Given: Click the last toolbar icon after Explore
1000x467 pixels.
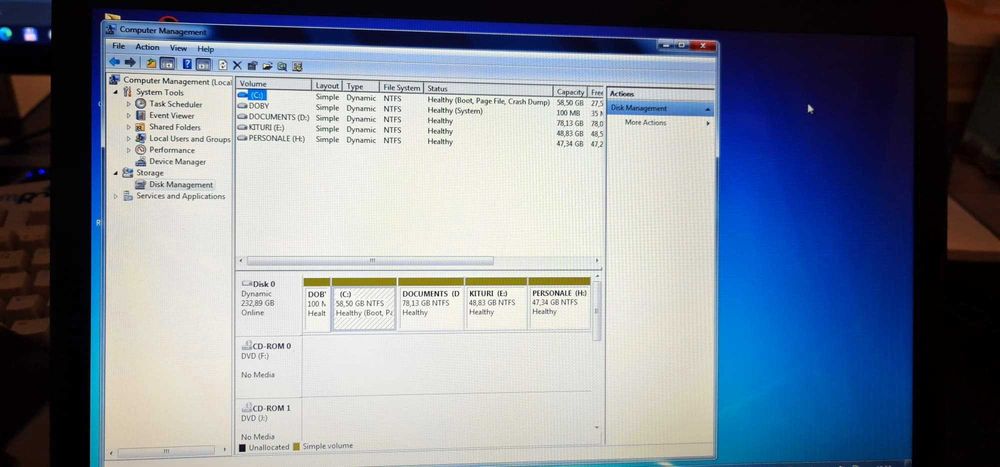Looking at the screenshot, I should 297,66.
